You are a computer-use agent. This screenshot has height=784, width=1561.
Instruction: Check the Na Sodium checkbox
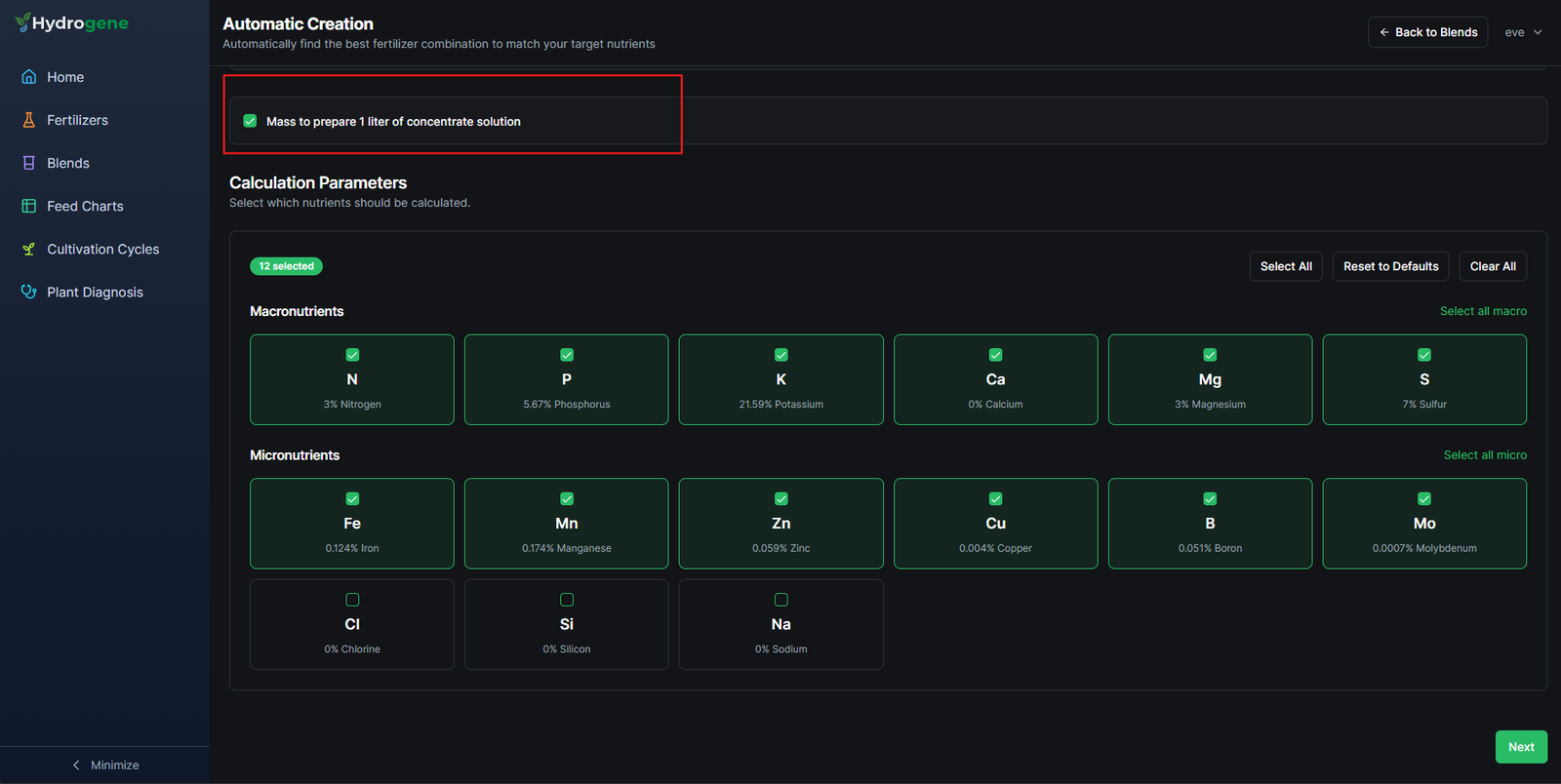click(x=781, y=600)
